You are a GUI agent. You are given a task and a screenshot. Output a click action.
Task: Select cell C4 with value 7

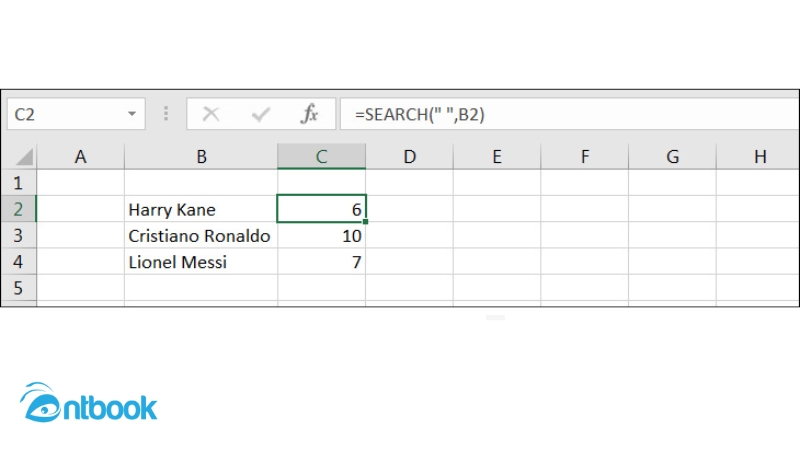pos(321,261)
